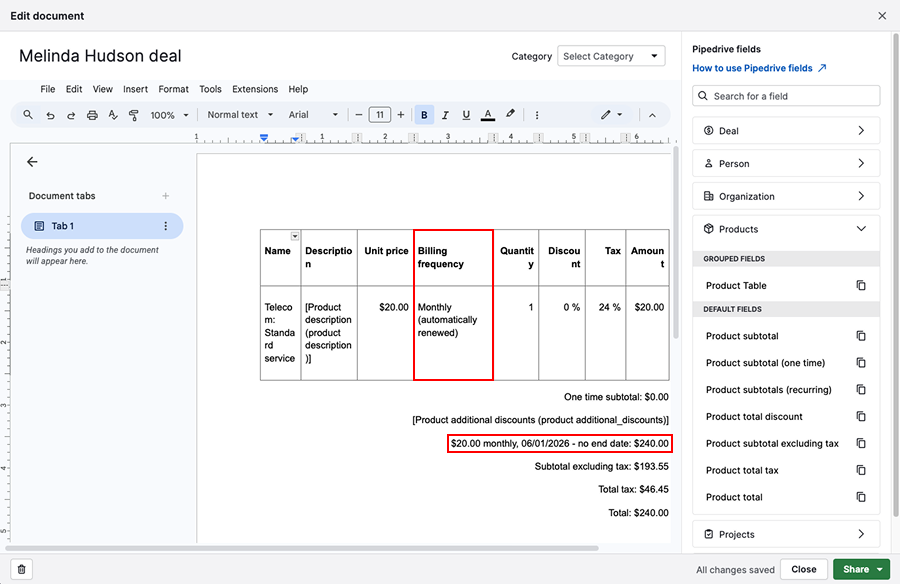
Task: Expand the Deal fields section
Action: [785, 131]
